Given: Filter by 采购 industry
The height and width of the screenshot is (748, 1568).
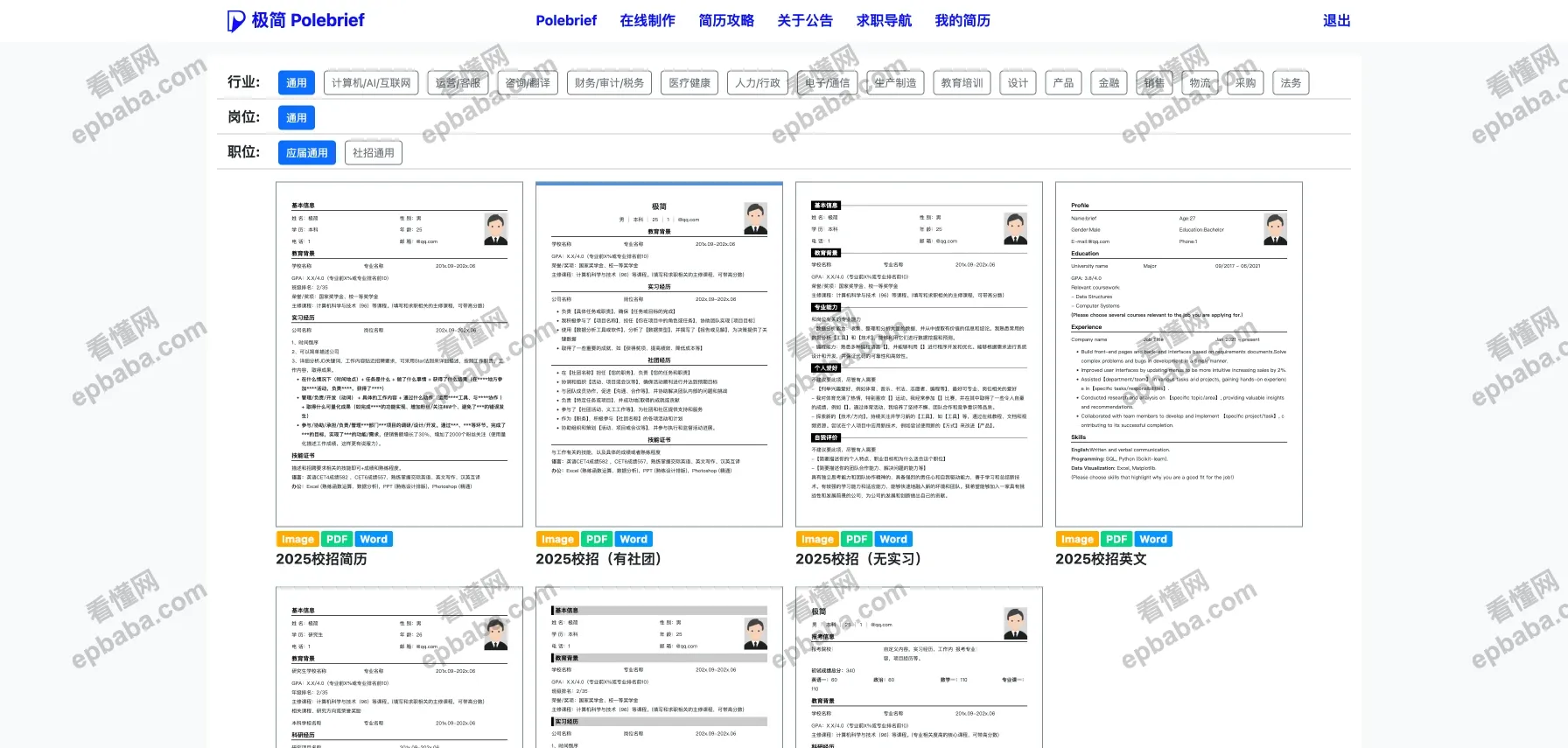Looking at the screenshot, I should click(1245, 82).
